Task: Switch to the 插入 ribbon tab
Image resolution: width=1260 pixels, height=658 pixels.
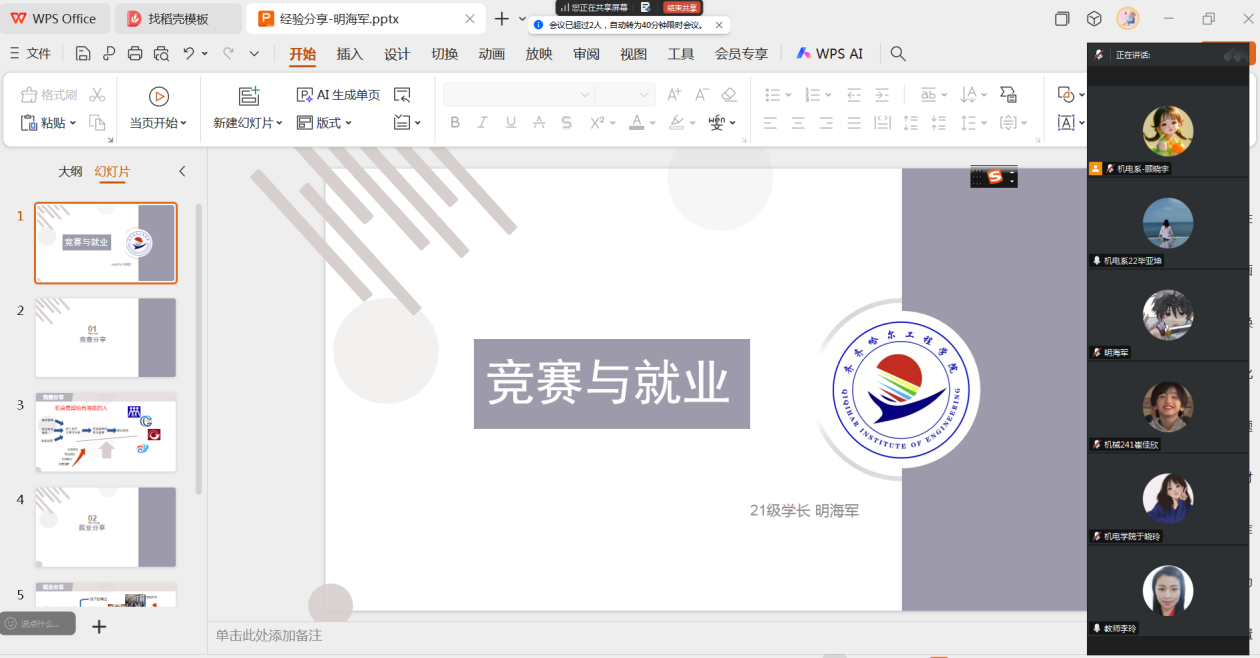Action: point(350,54)
